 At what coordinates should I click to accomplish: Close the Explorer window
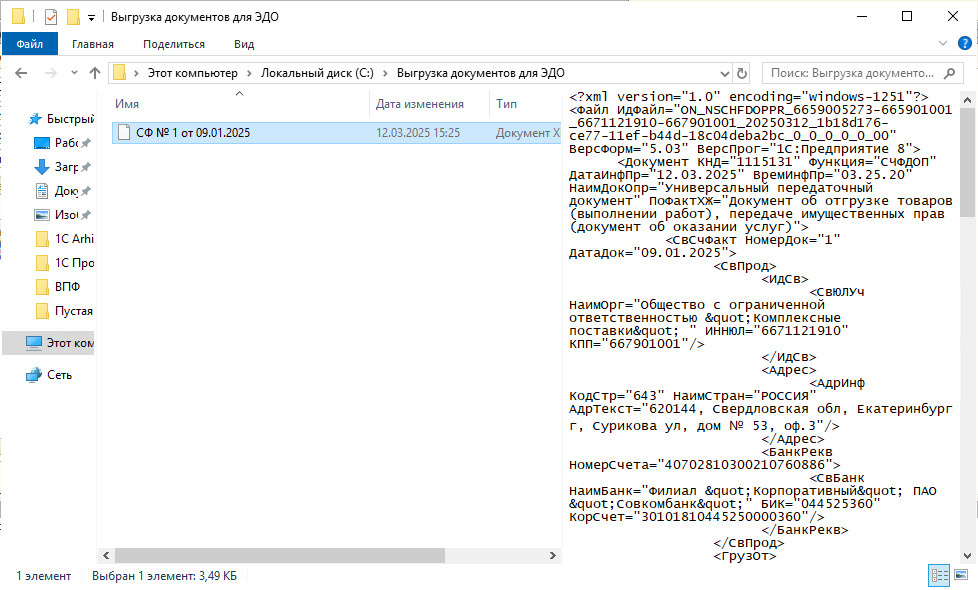tap(953, 16)
